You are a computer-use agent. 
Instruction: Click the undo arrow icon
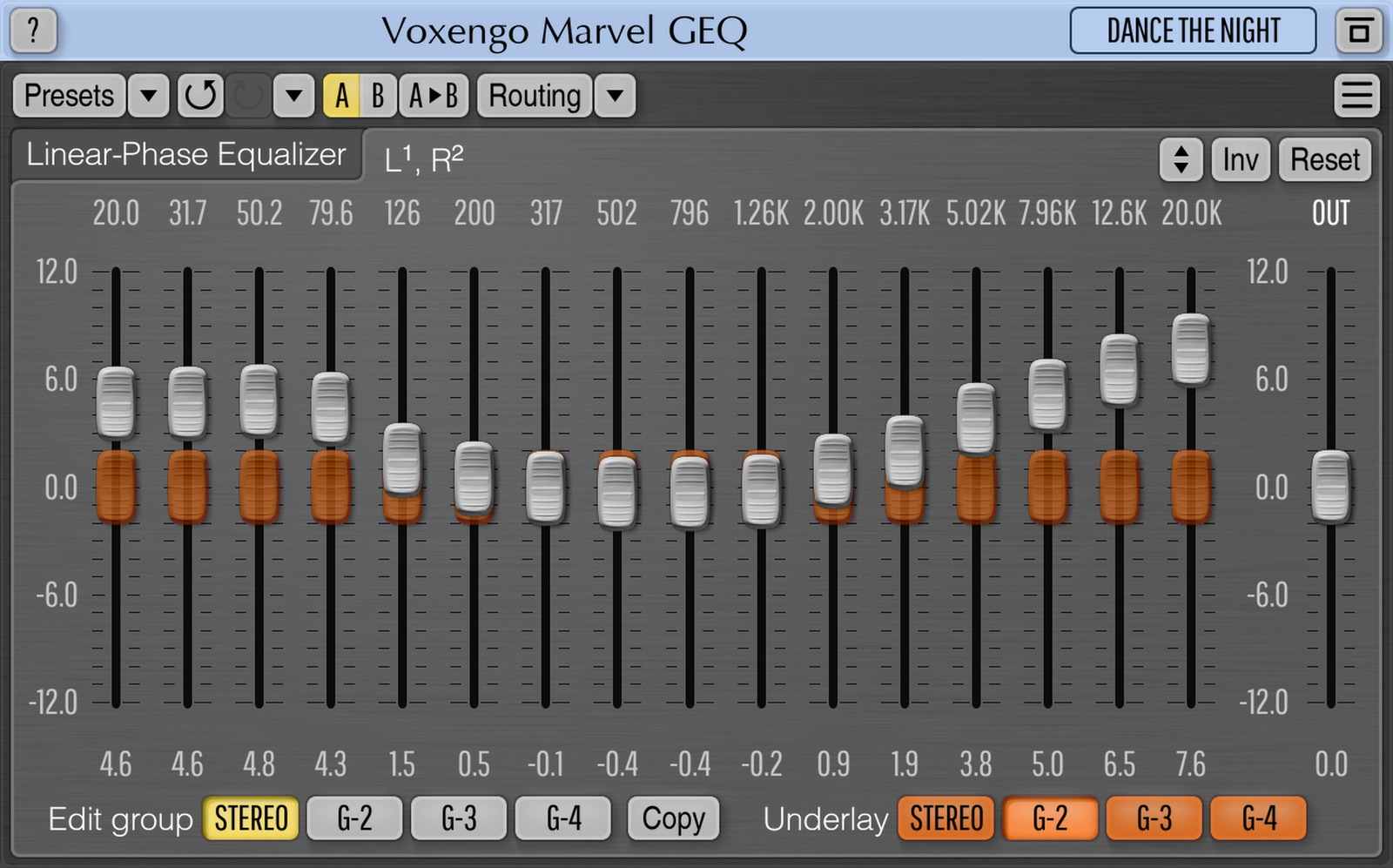click(x=200, y=96)
